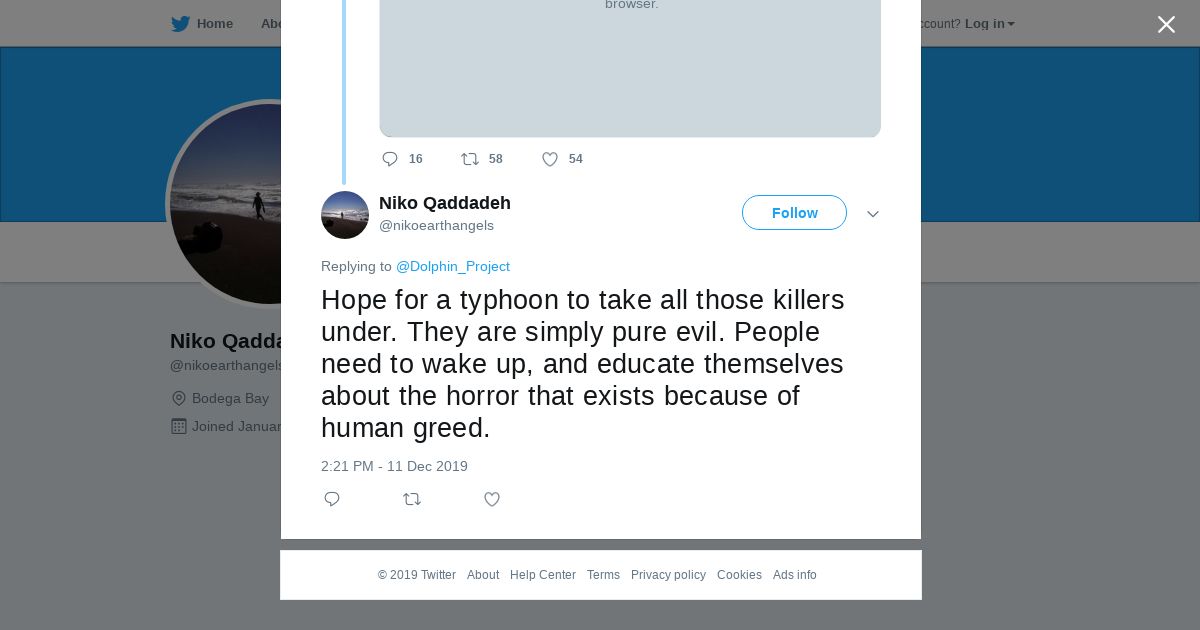Image resolution: width=1200 pixels, height=630 pixels.
Task: Like Niko Qaddadeh's tweet with heart
Action: 492,499
